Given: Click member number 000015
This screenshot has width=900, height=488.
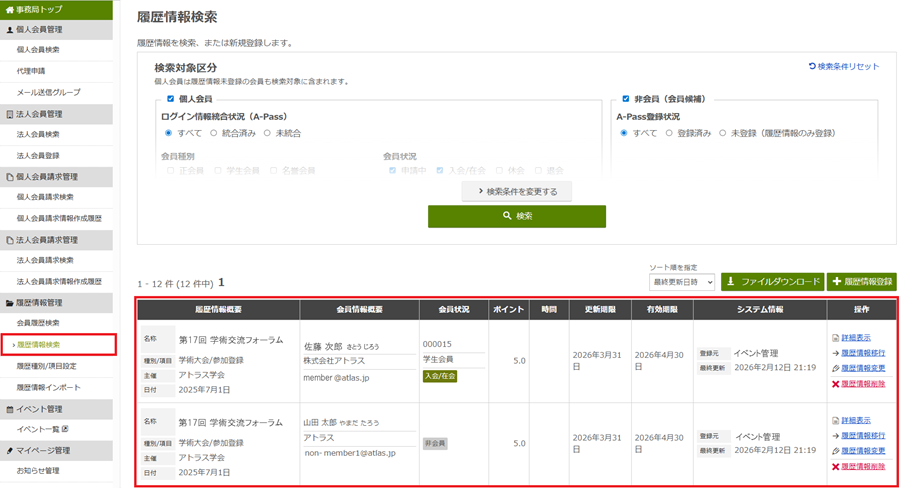Looking at the screenshot, I should coord(437,344).
